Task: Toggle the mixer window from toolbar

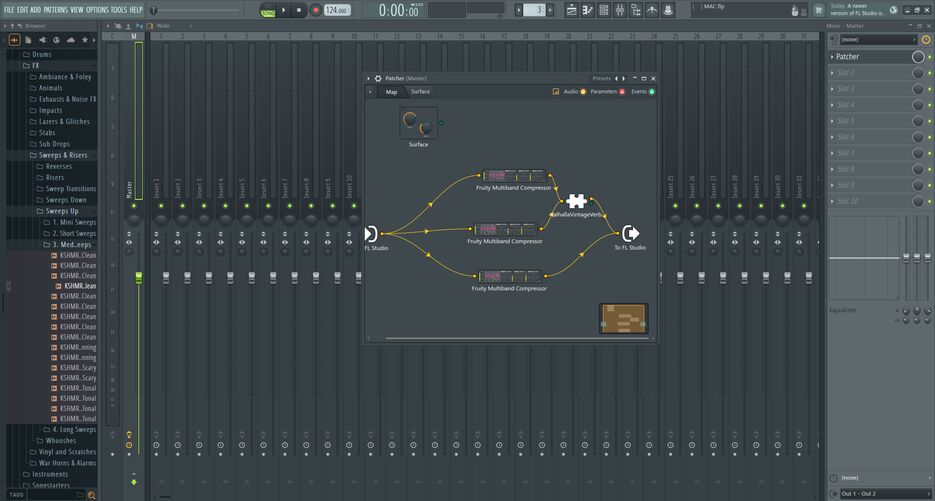Action: tap(620, 10)
